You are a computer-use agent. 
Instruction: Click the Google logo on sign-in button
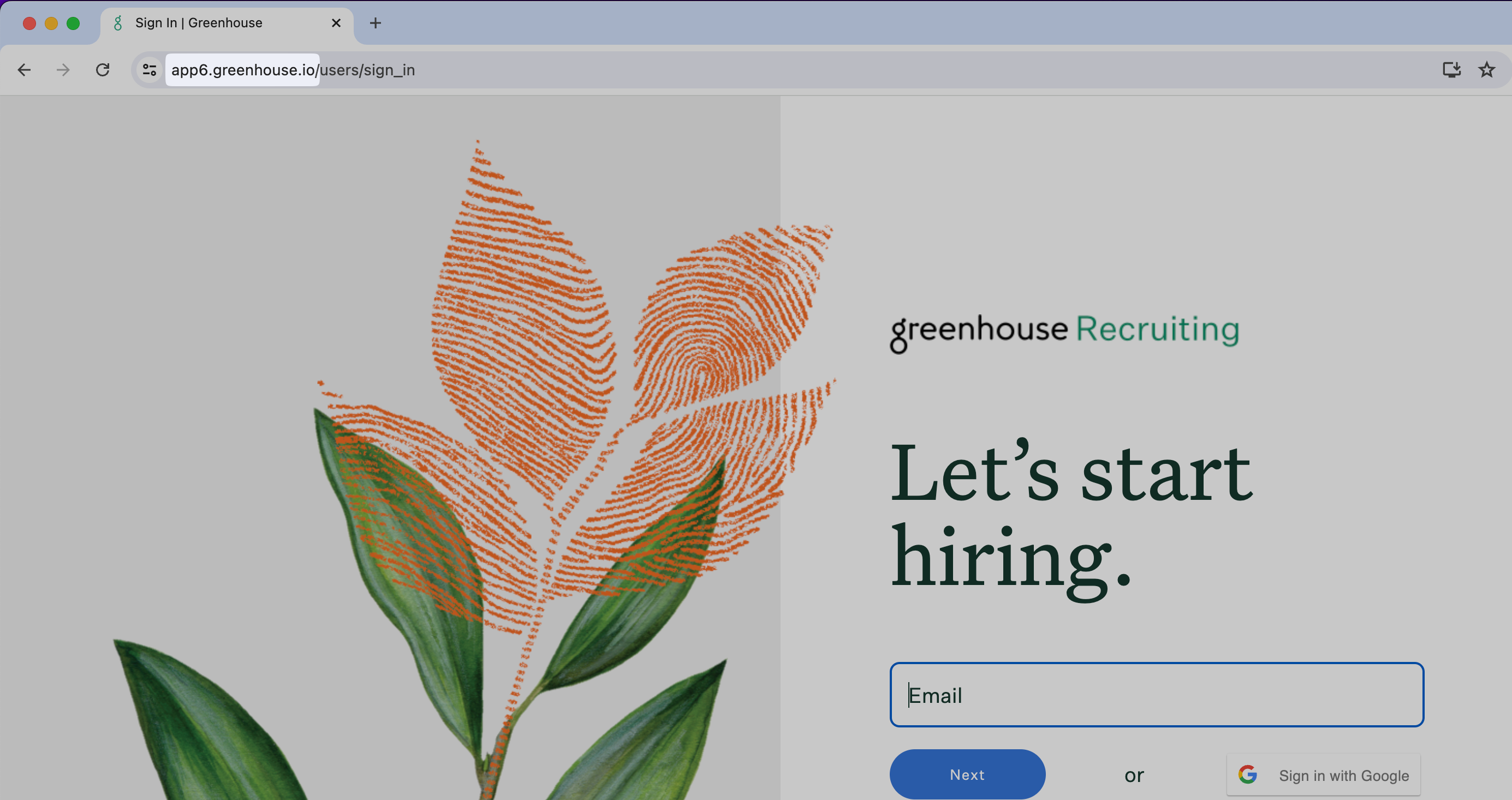click(1247, 775)
